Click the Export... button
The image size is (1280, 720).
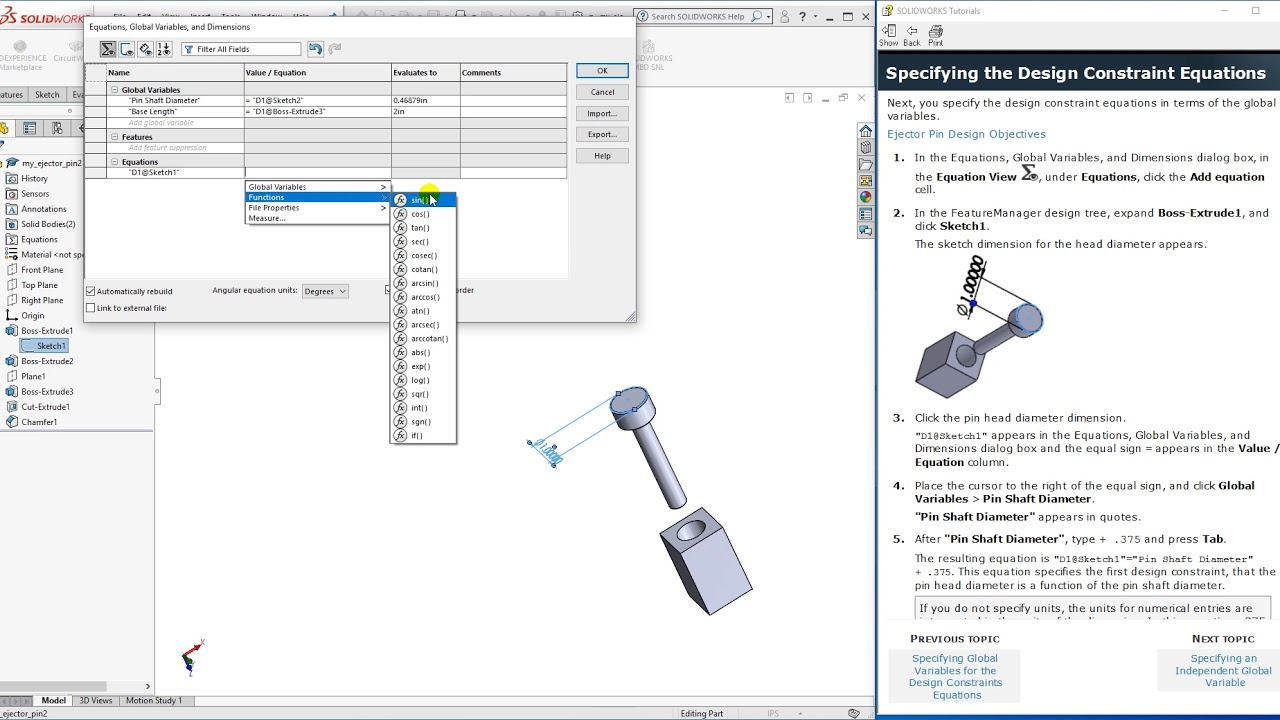pyautogui.click(x=602, y=134)
